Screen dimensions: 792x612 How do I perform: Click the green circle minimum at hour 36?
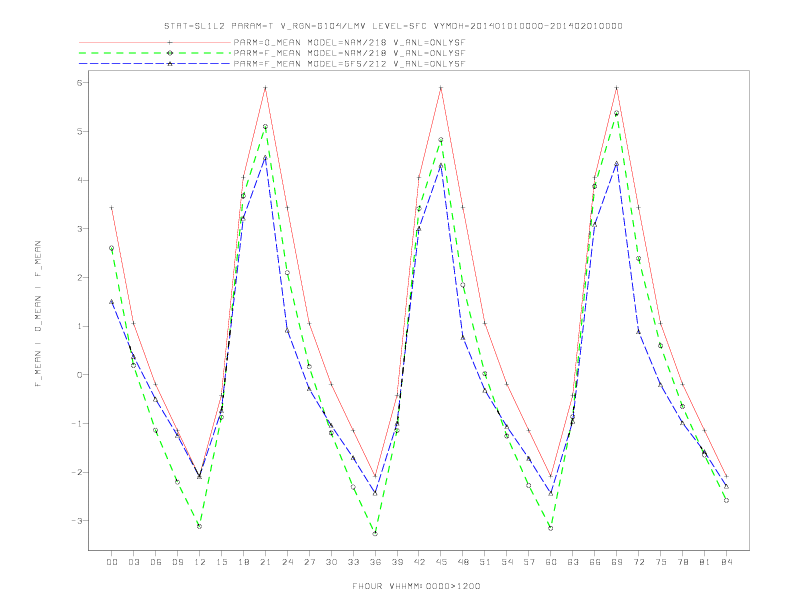click(375, 534)
